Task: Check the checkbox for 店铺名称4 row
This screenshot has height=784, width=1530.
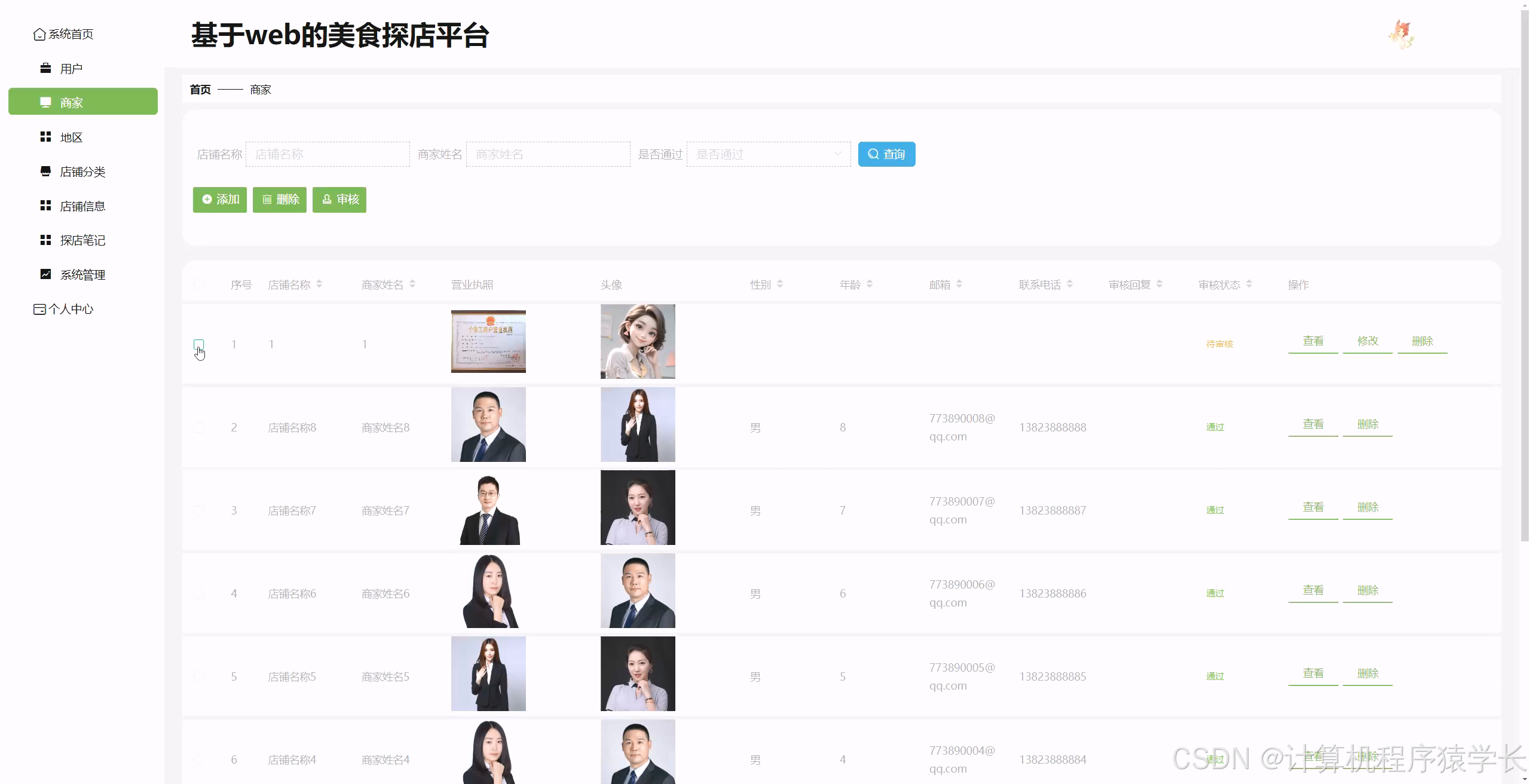Action: 199,759
